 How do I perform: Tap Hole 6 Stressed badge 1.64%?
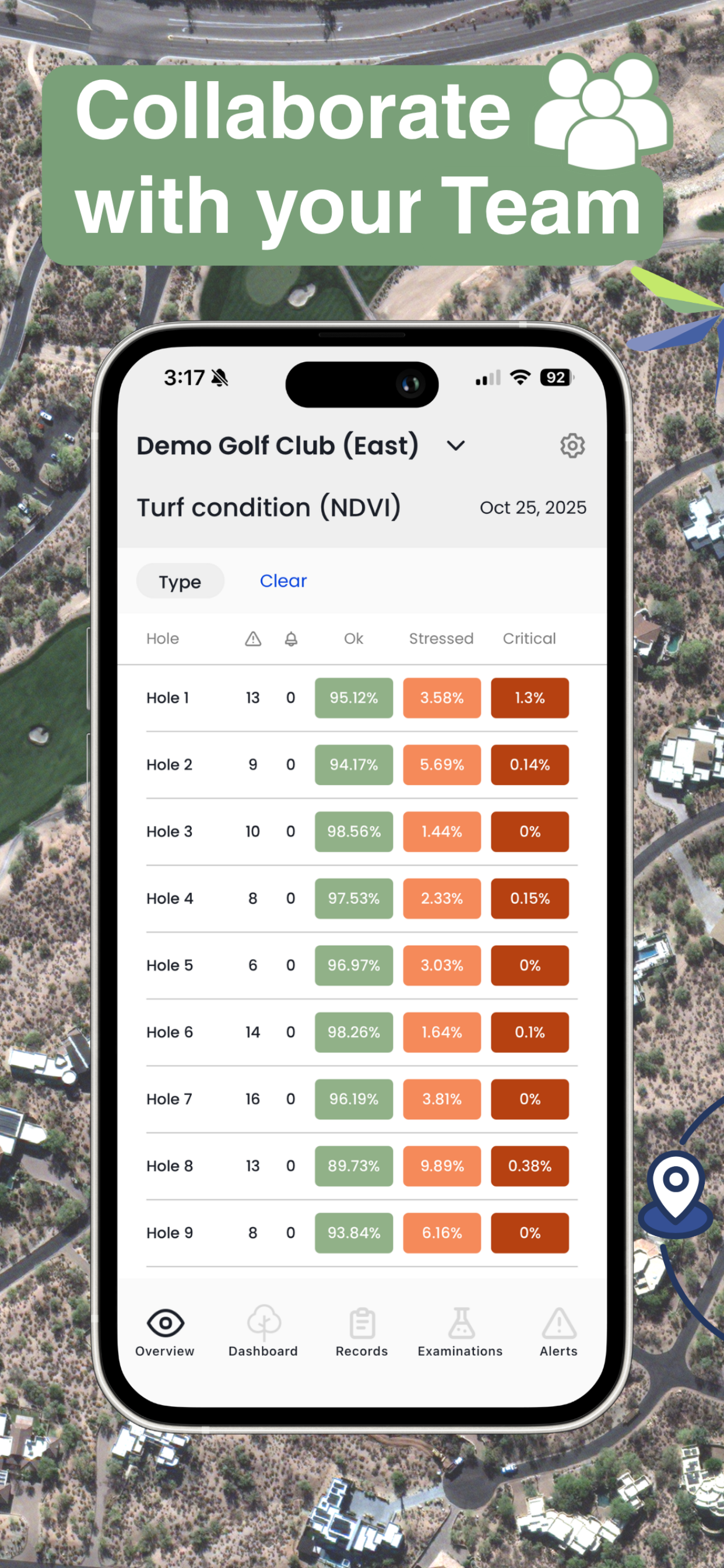tap(442, 1033)
